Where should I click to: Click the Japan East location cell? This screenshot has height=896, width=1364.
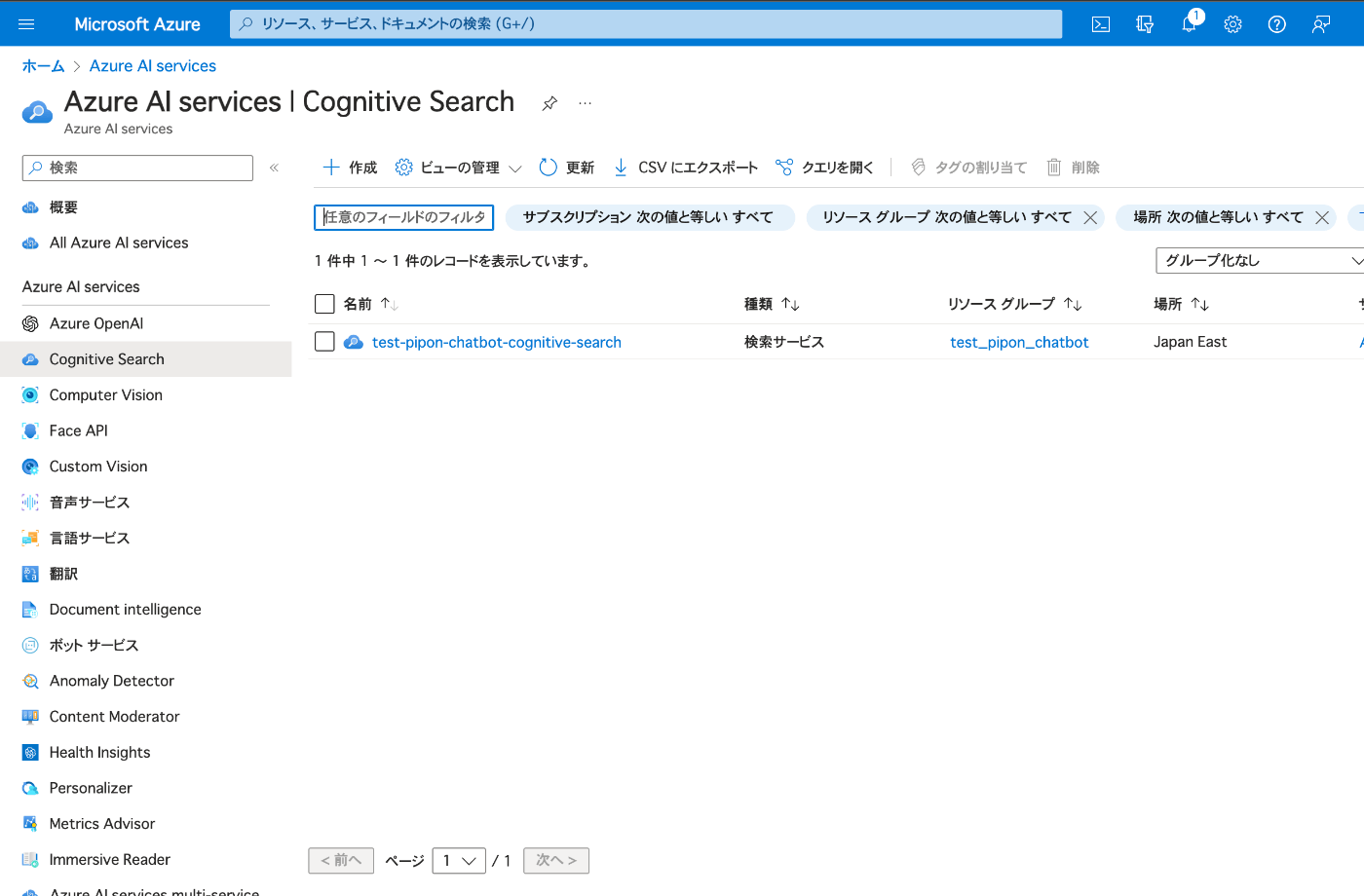coord(1190,342)
